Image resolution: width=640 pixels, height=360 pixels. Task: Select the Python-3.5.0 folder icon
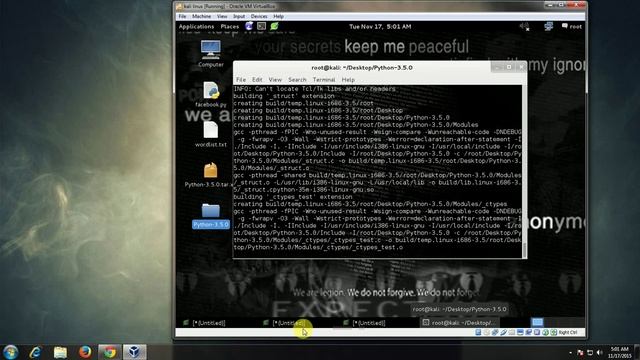click(211, 215)
